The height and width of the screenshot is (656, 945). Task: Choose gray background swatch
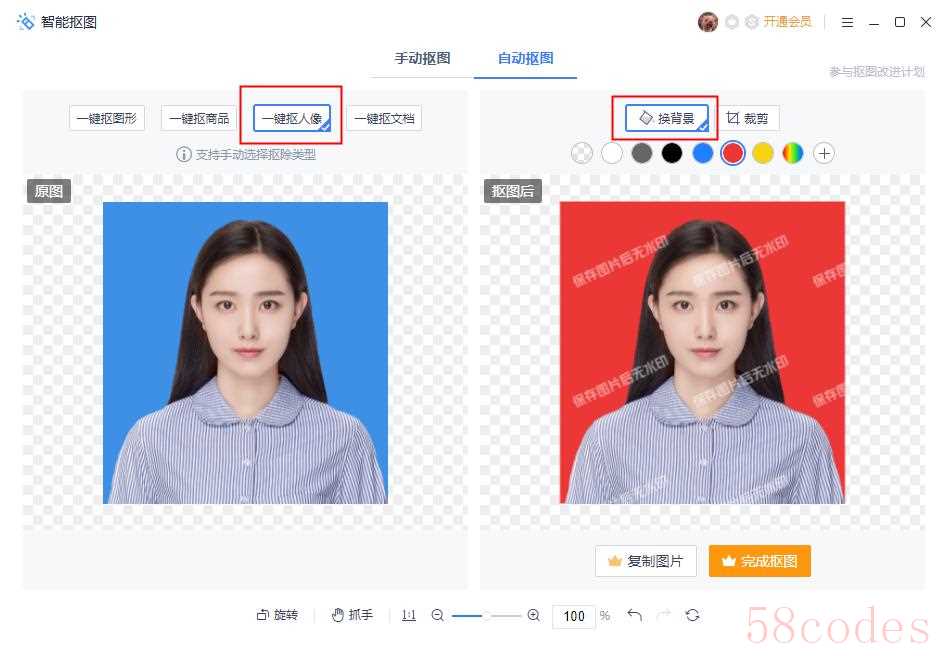pos(642,153)
